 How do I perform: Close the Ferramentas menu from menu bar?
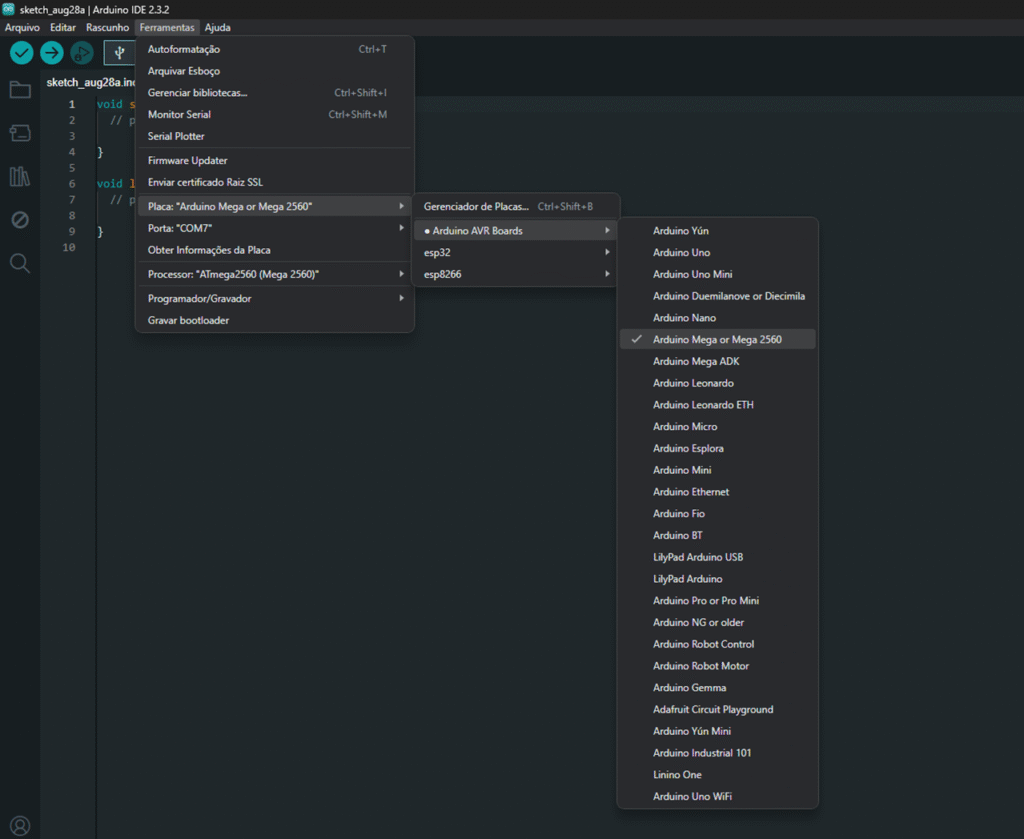(x=167, y=27)
